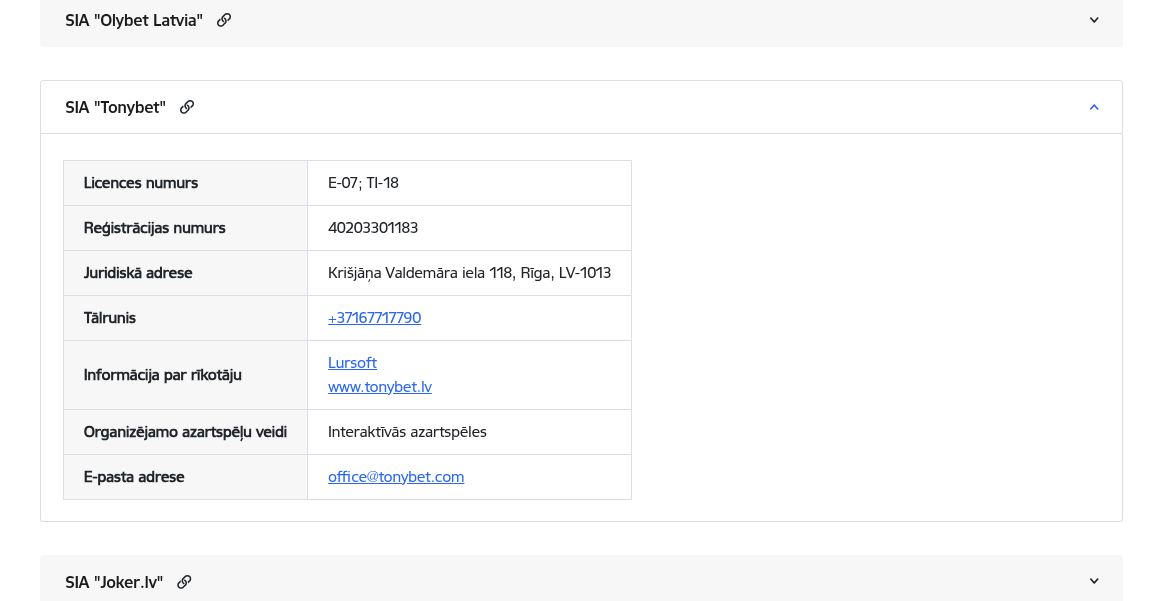The image size is (1163, 601).
Task: Visit www.tonybet.lv website link
Action: coord(380,387)
